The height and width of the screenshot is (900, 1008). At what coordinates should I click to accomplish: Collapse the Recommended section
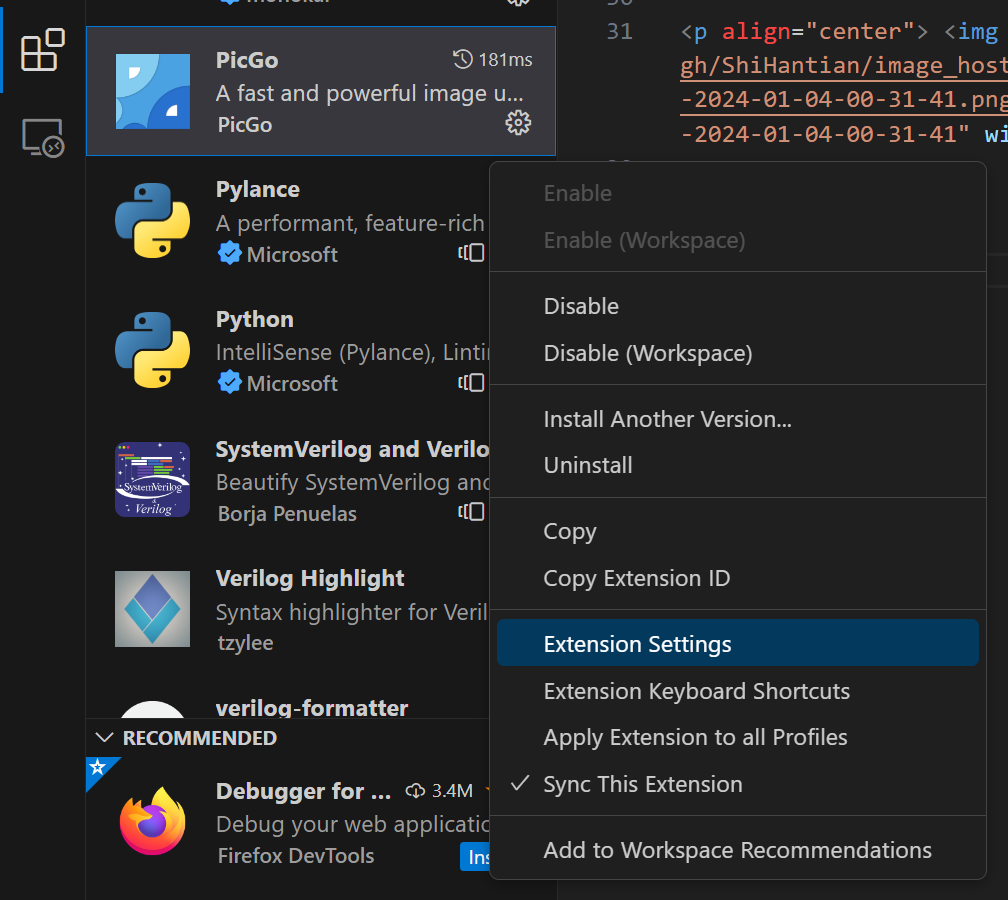click(104, 738)
